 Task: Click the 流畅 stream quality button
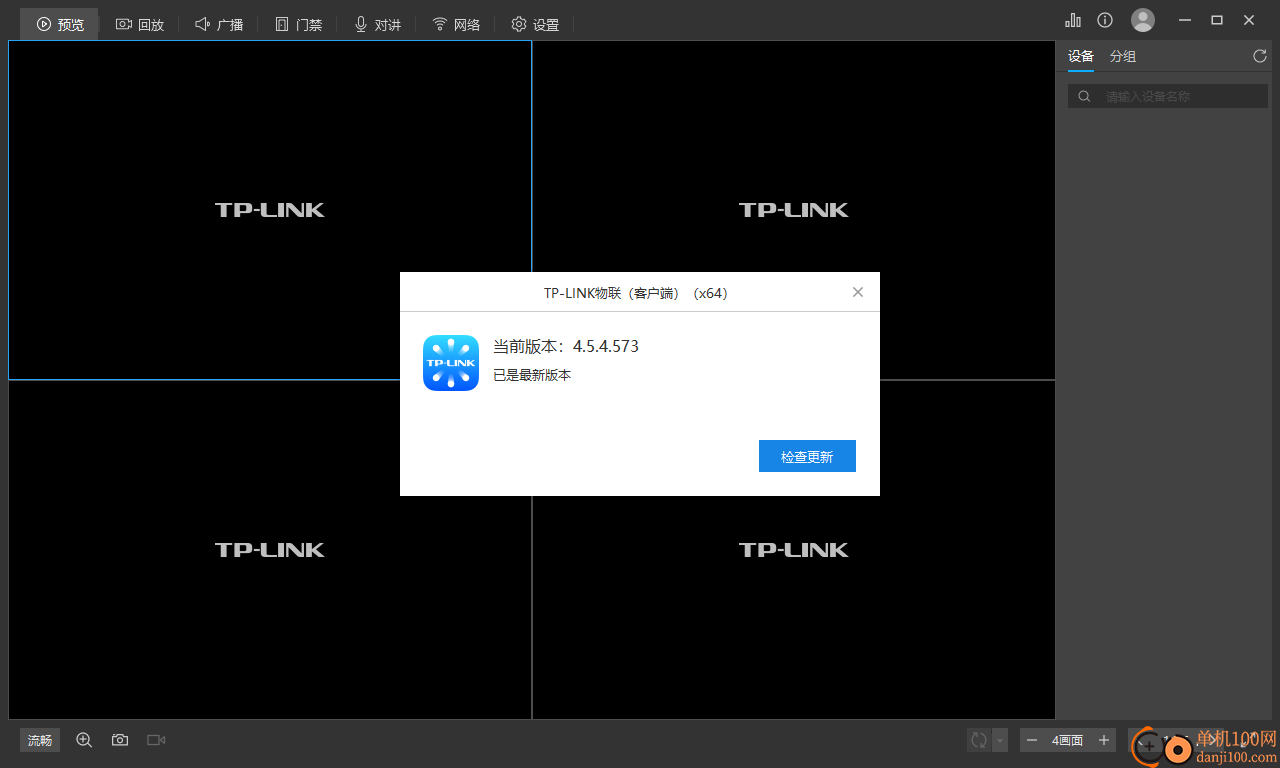click(40, 740)
